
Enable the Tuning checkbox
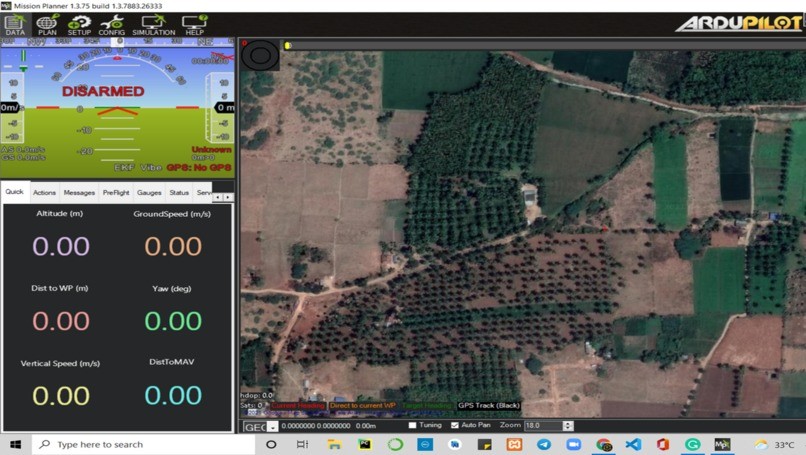point(412,425)
